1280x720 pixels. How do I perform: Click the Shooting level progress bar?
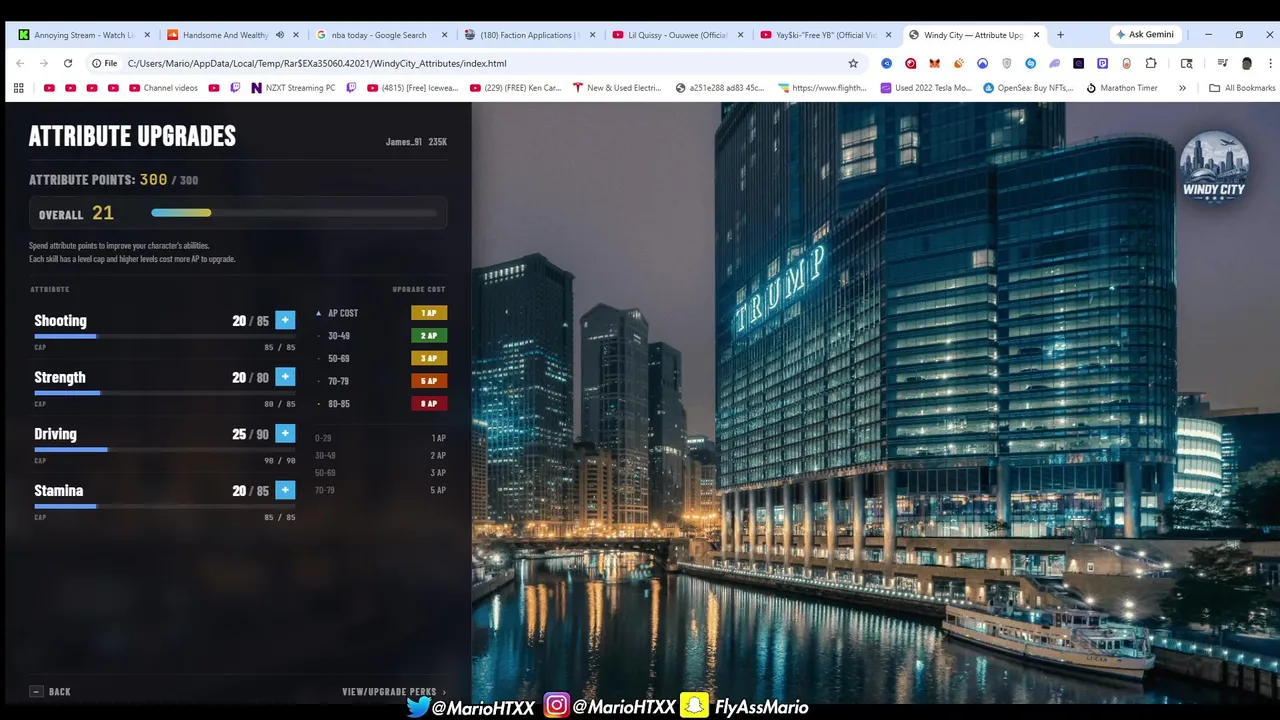(x=165, y=336)
